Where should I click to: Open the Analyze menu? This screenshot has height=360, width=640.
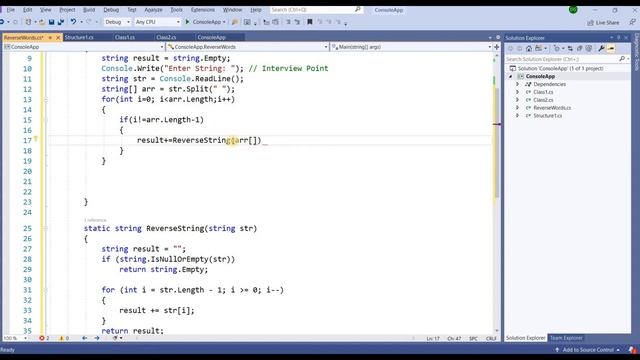(x=153, y=10)
